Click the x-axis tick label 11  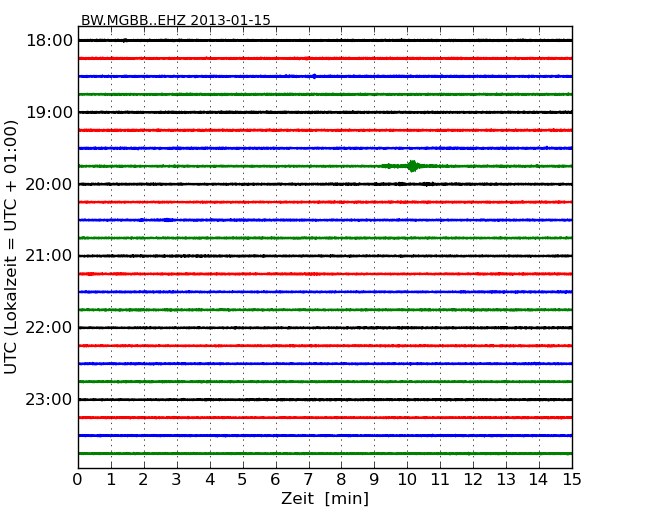tap(440, 480)
